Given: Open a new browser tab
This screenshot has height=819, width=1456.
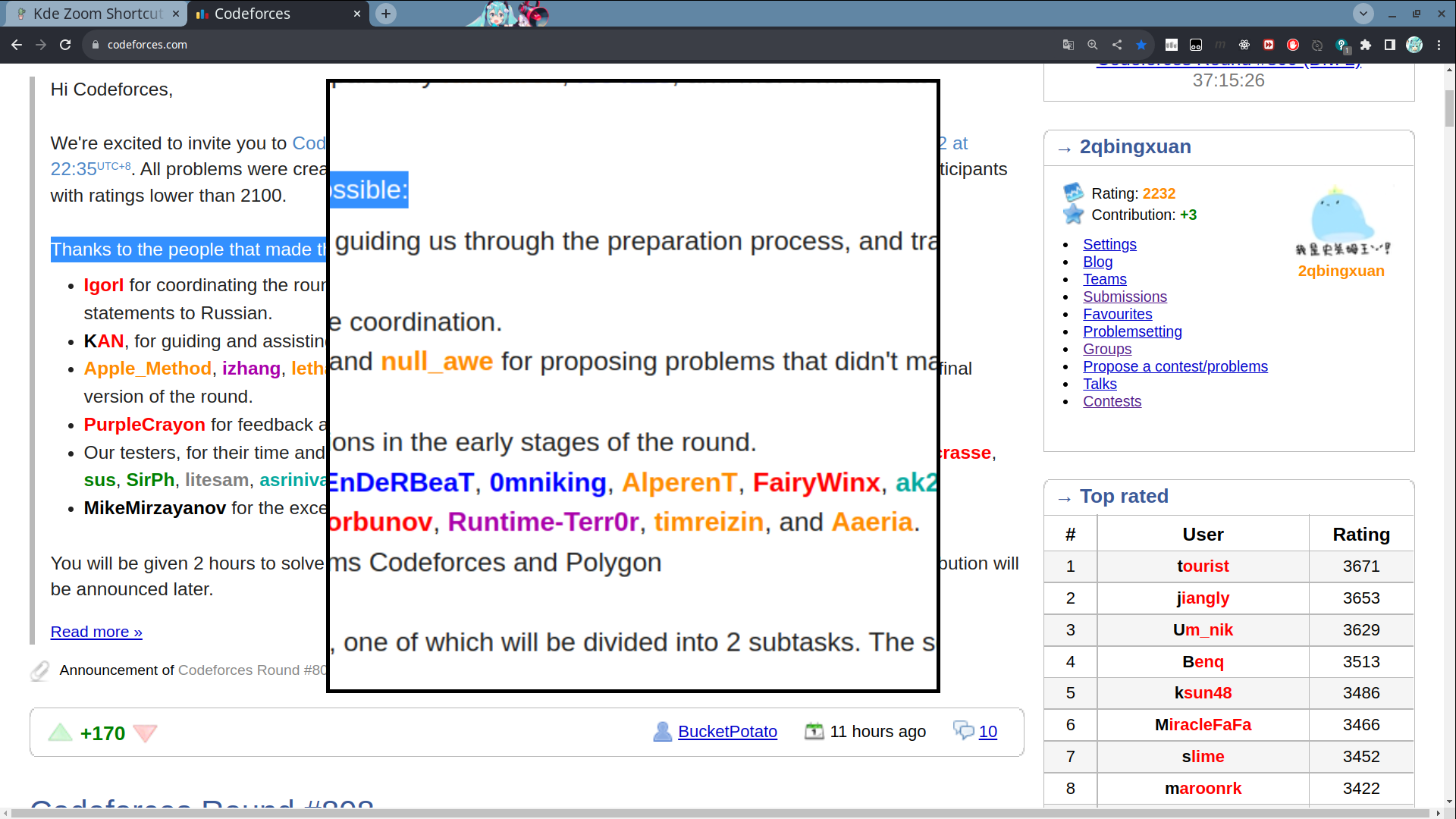Looking at the screenshot, I should [386, 14].
